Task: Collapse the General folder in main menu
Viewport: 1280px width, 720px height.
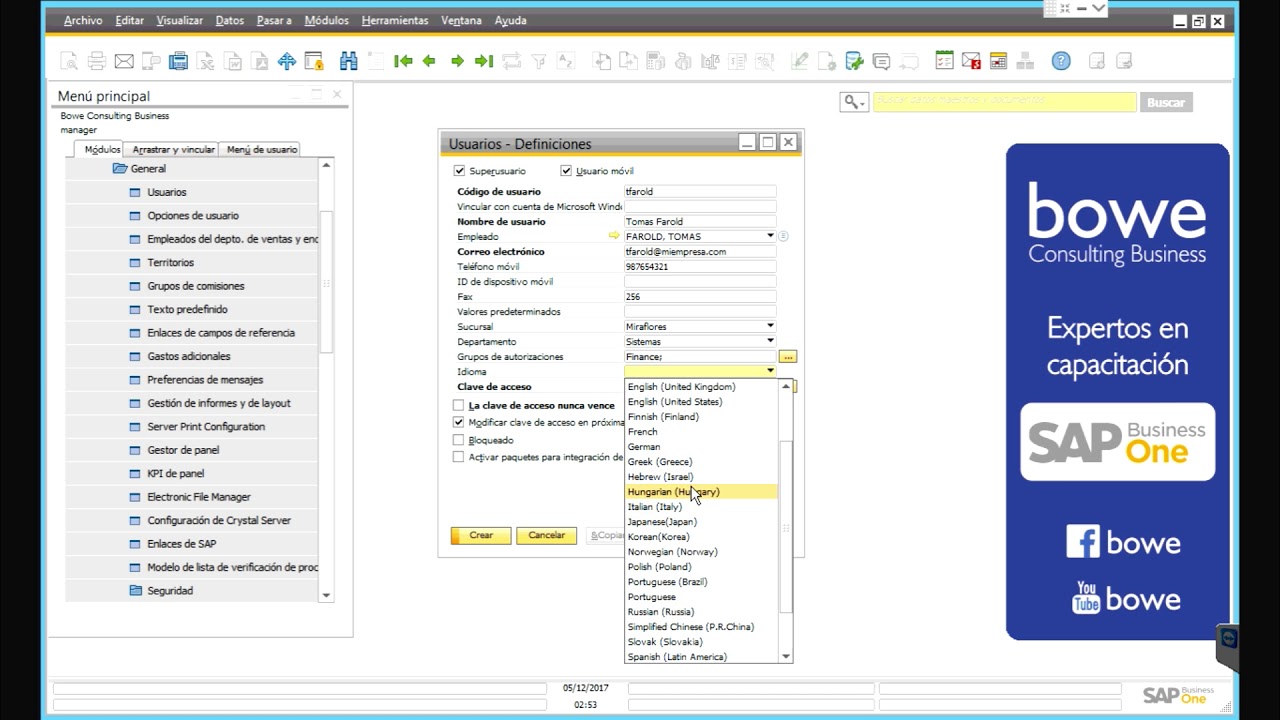Action: (120, 169)
